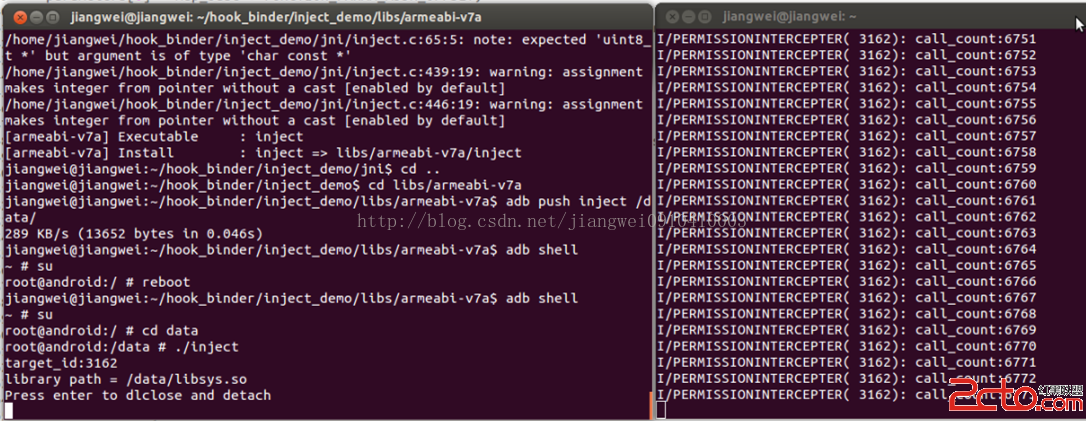Click the "target_id:3162" output line

[x=61, y=363]
